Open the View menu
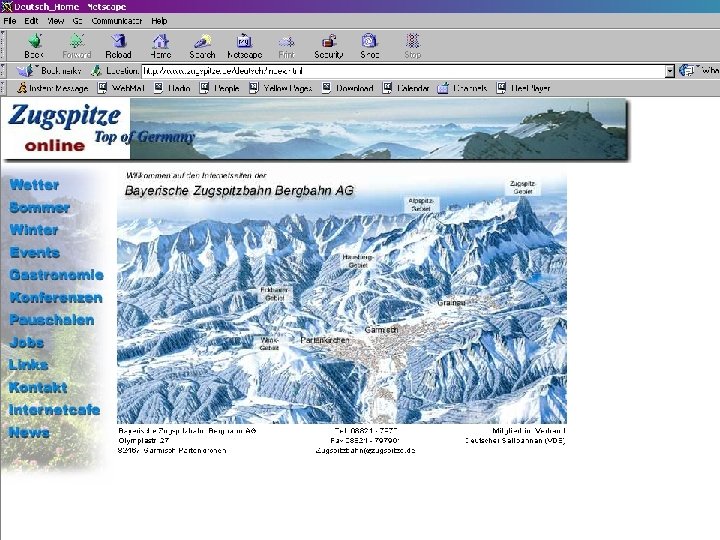Viewport: 720px width, 540px height. pyautogui.click(x=56, y=21)
